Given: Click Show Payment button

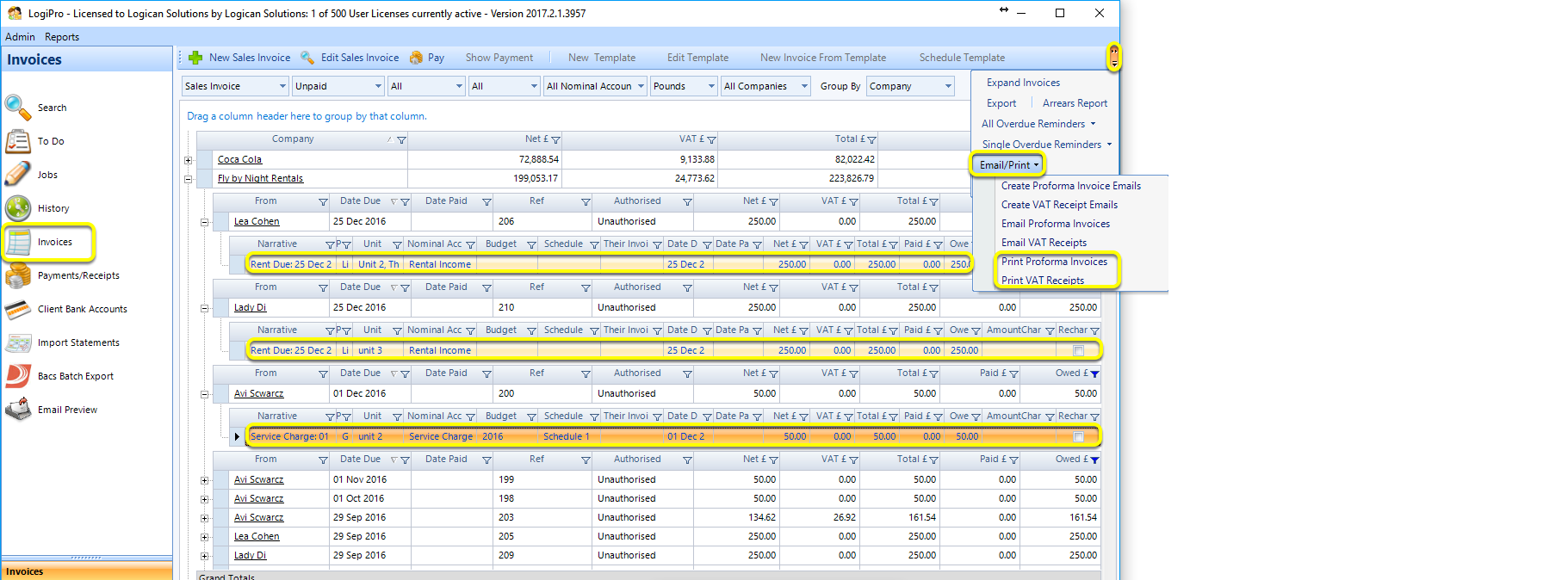Looking at the screenshot, I should tap(499, 58).
